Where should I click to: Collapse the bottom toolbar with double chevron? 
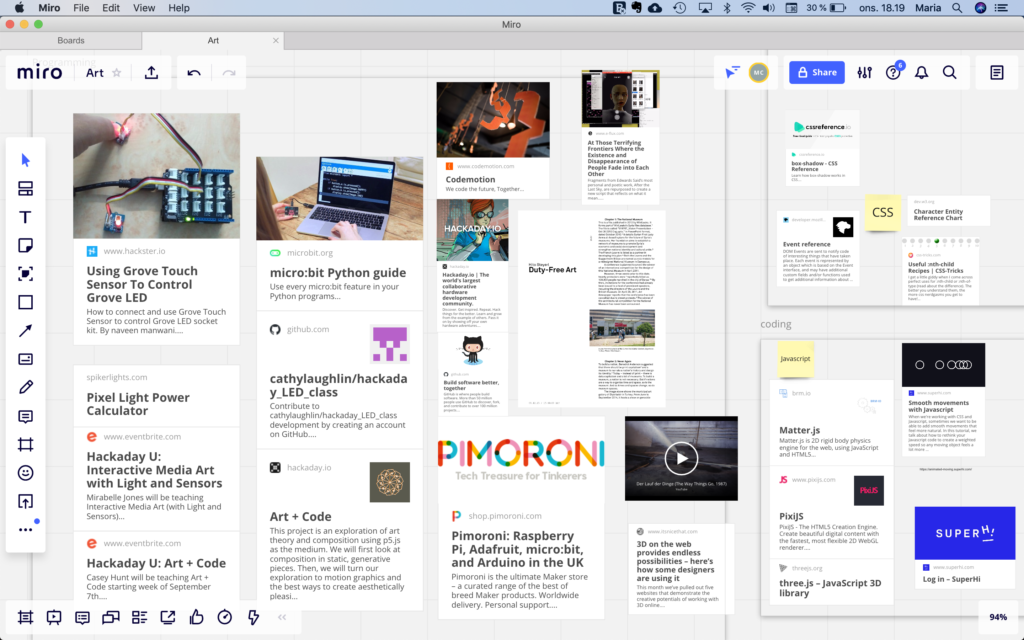pyautogui.click(x=282, y=617)
